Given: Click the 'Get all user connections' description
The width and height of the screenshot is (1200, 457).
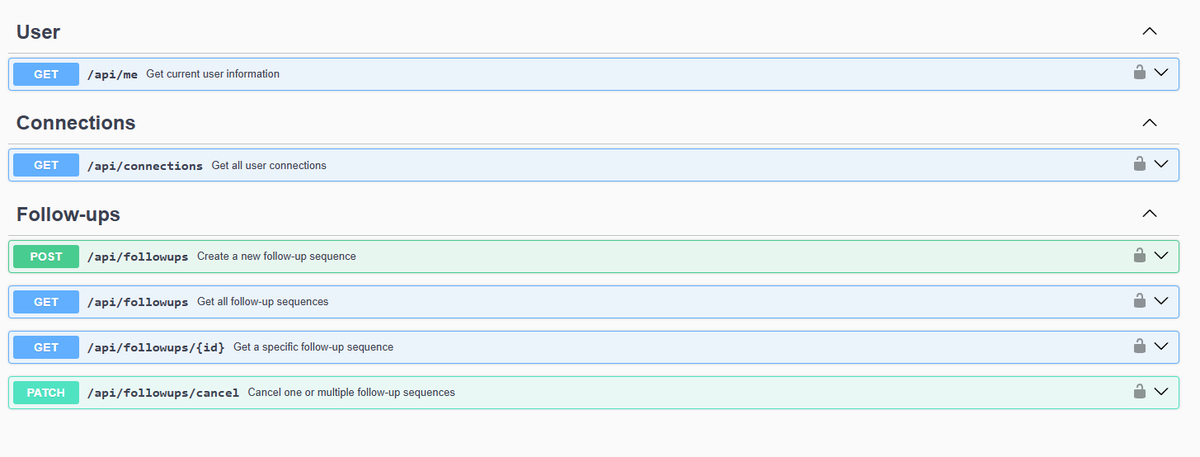Looking at the screenshot, I should point(269,165).
